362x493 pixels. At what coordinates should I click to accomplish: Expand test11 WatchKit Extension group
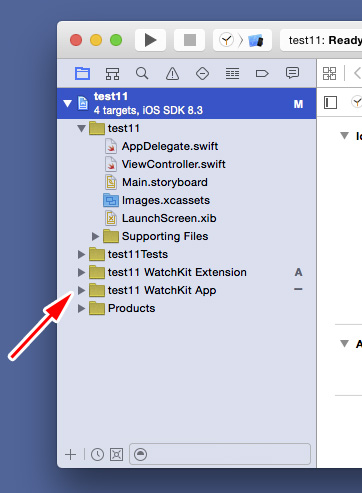pyautogui.click(x=81, y=272)
